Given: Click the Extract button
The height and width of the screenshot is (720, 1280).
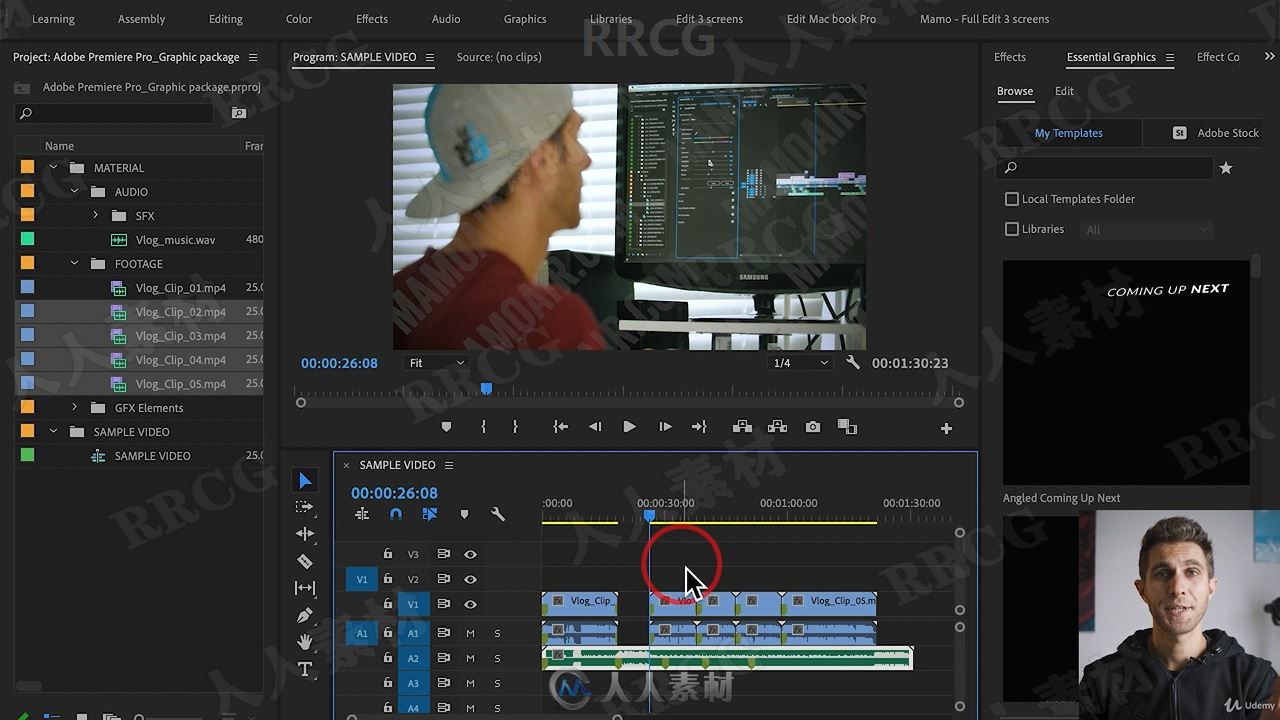Looking at the screenshot, I should tap(777, 427).
